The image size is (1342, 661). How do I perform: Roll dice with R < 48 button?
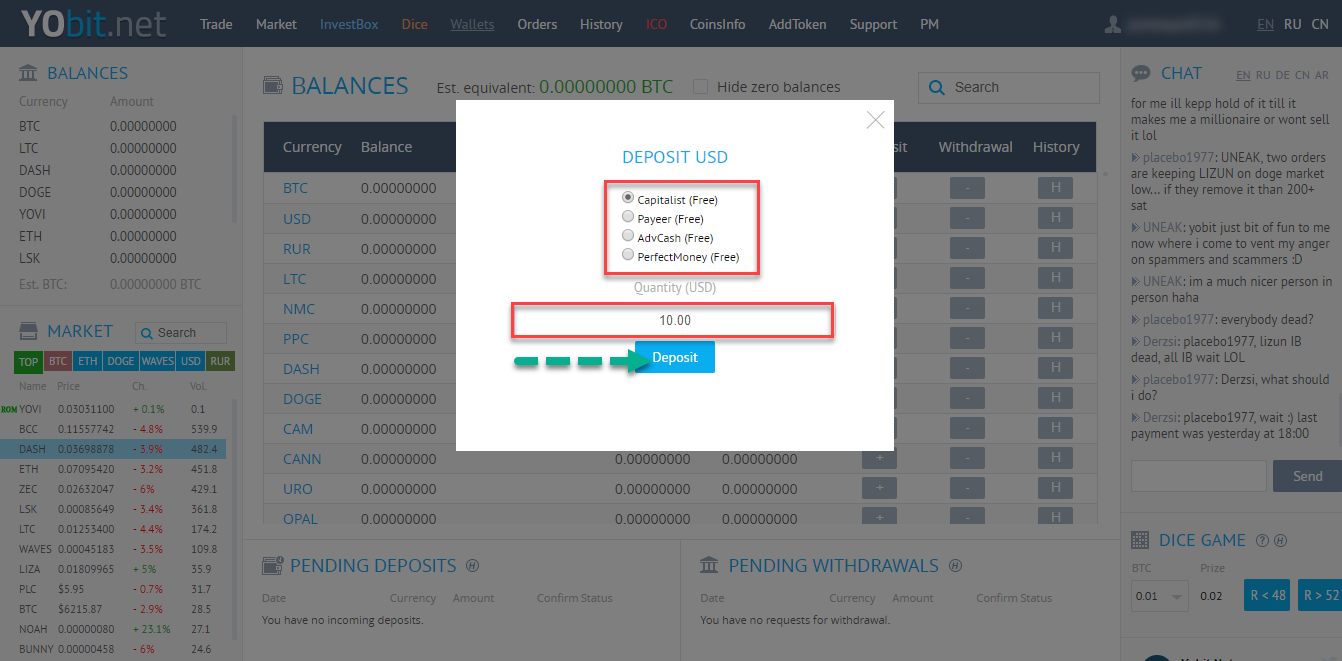click(x=1267, y=595)
